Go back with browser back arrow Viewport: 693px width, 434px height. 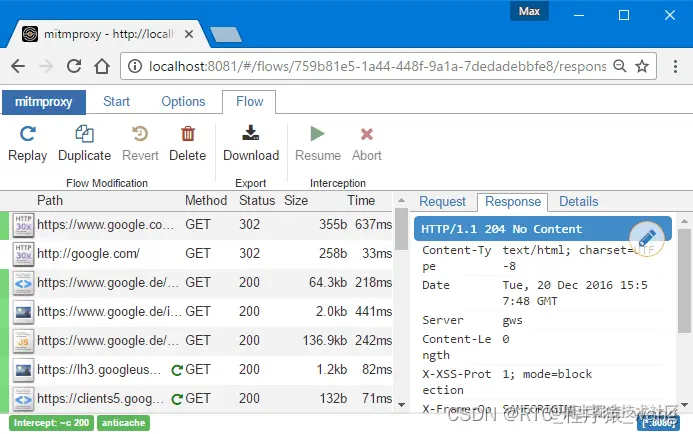(x=18, y=66)
